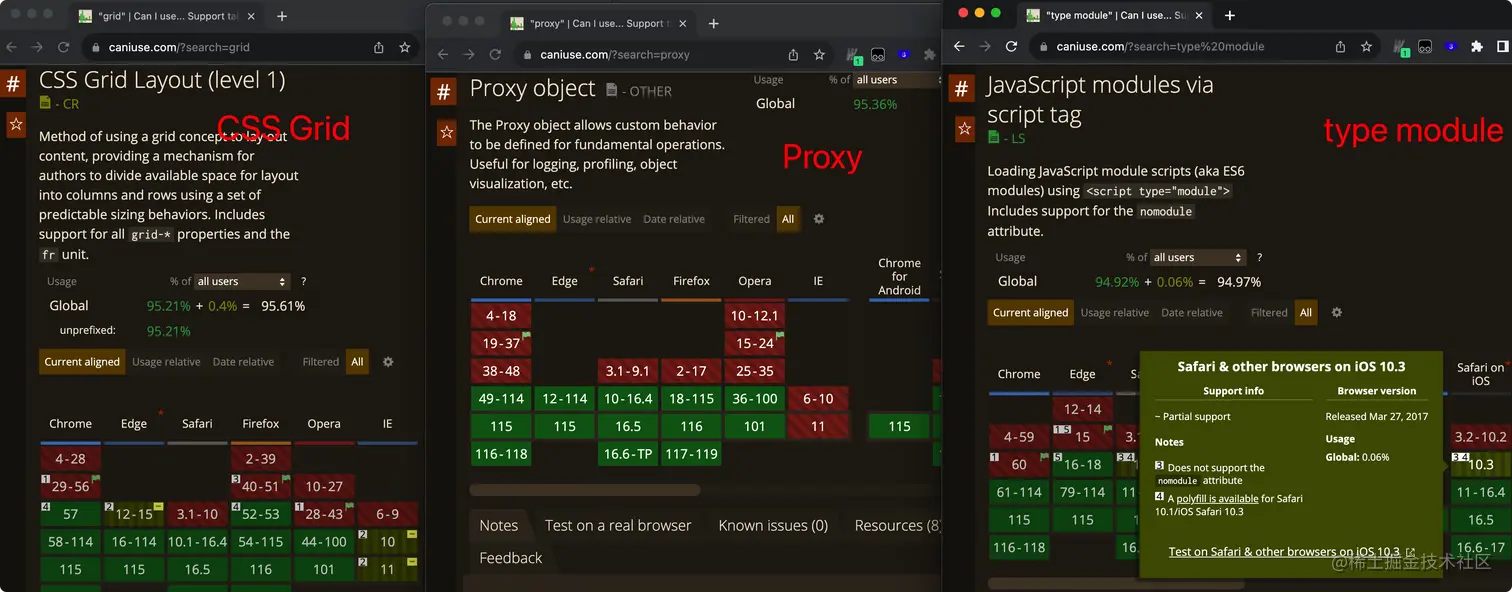Click the glasses extension icon in type module window
Viewport: 1512px width, 592px height.
[x=1425, y=46]
